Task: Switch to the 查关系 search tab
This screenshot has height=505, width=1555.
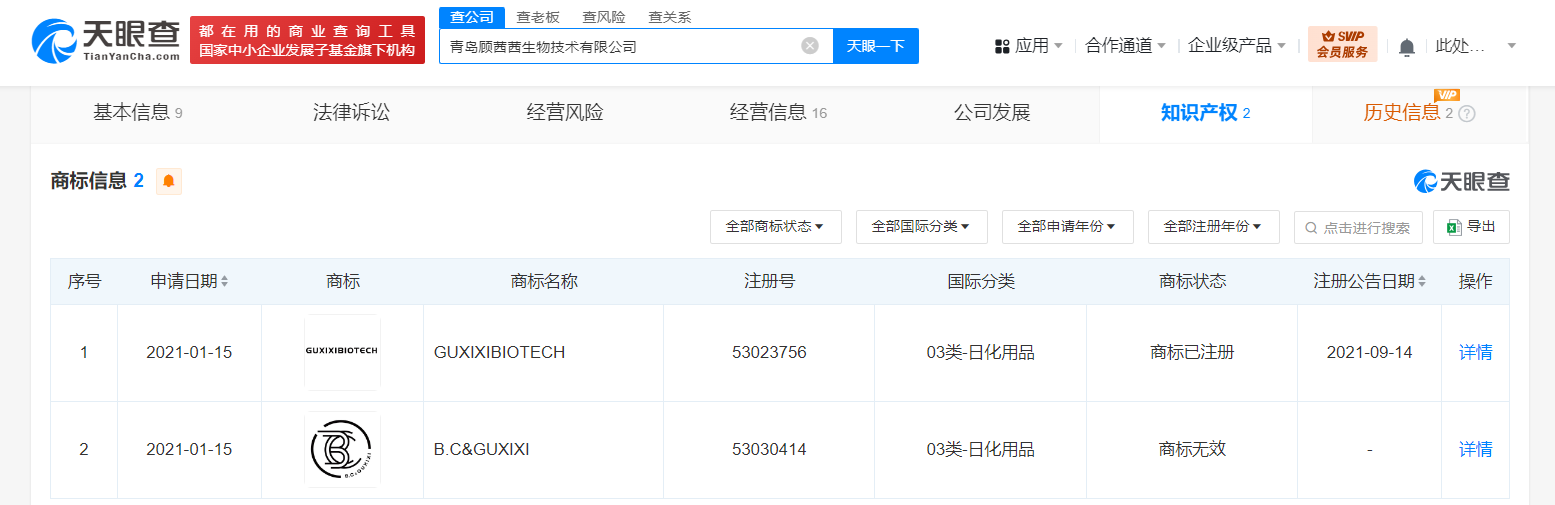Action: point(670,17)
